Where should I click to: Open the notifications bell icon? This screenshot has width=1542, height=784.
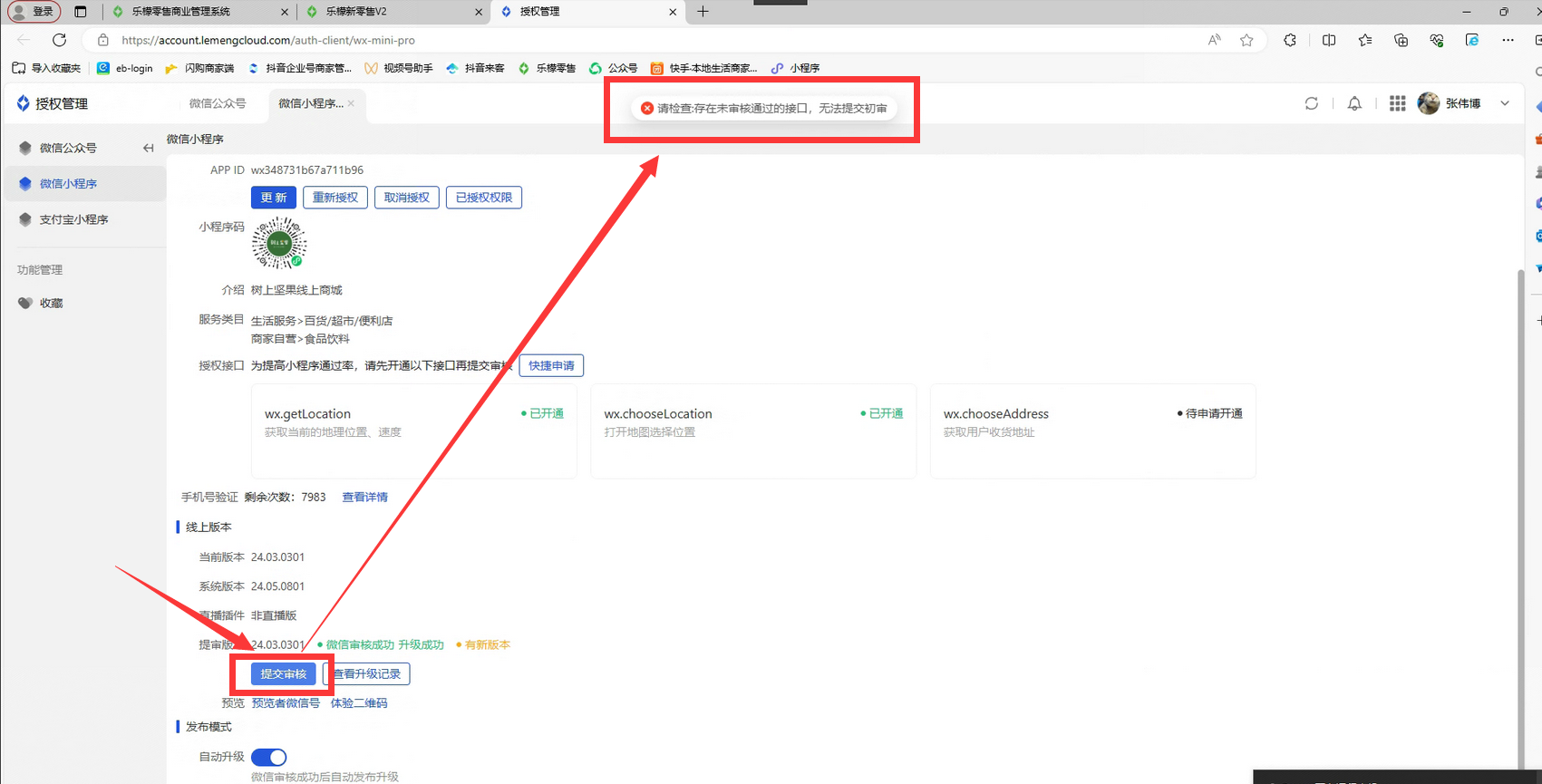[1354, 103]
